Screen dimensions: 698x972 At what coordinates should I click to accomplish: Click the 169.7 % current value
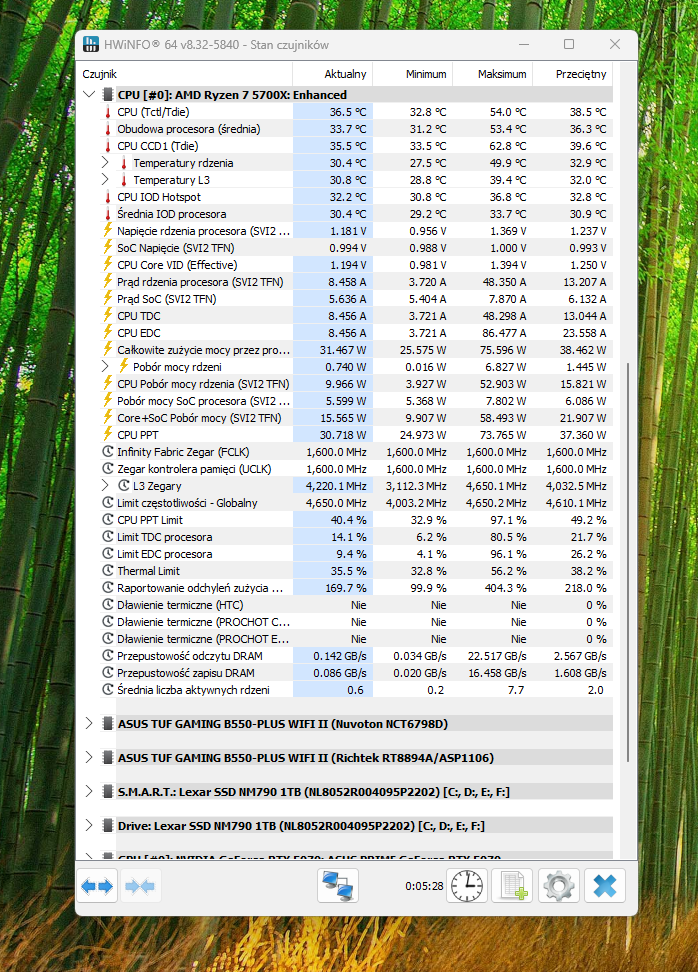[x=346, y=588]
